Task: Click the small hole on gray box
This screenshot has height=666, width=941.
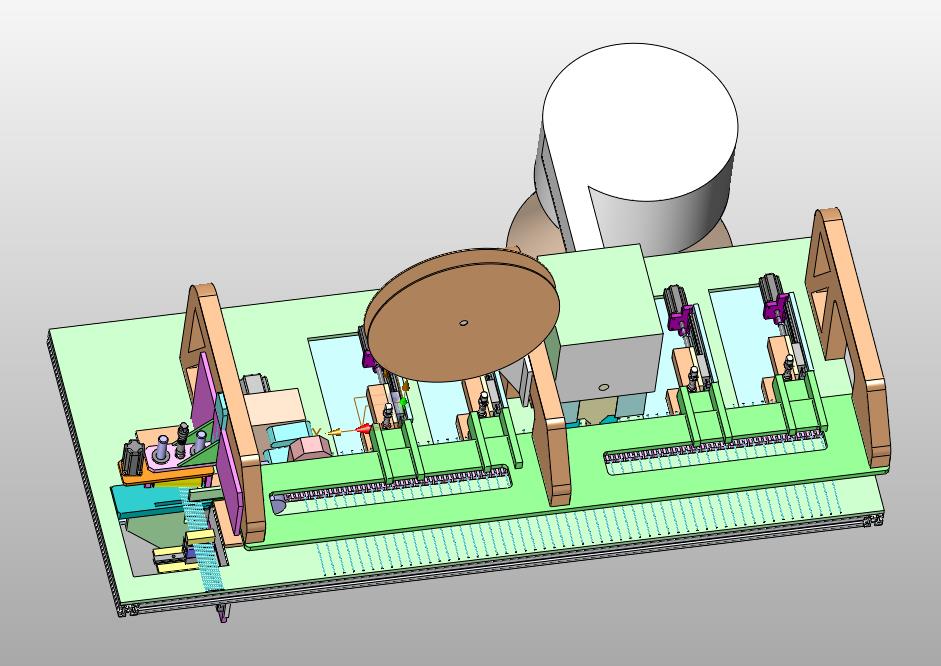Action: 604,388
